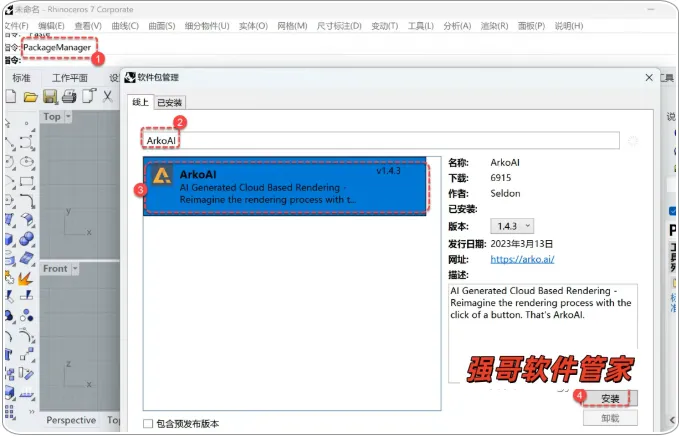Viewport: 679px width, 437px height.
Task: Click the Print icon in the standard toolbar
Action: pos(69,96)
